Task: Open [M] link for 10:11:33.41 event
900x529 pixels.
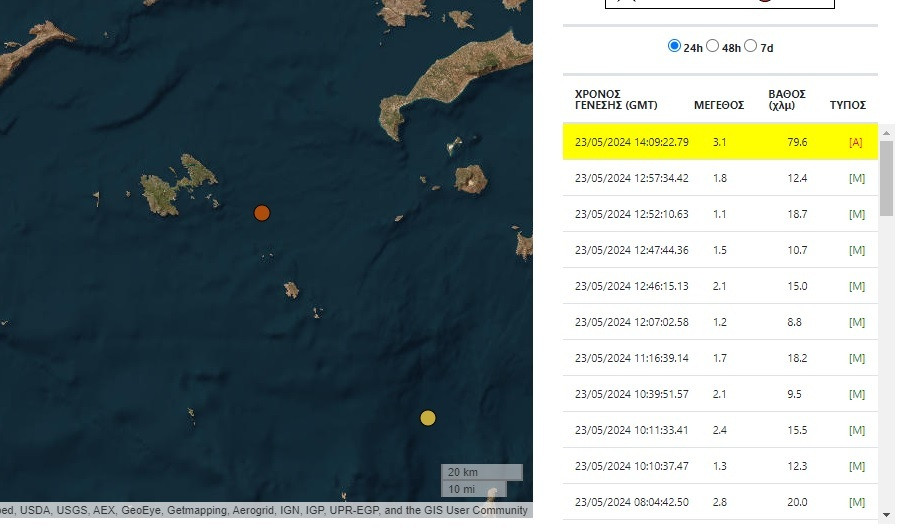Action: 857,430
